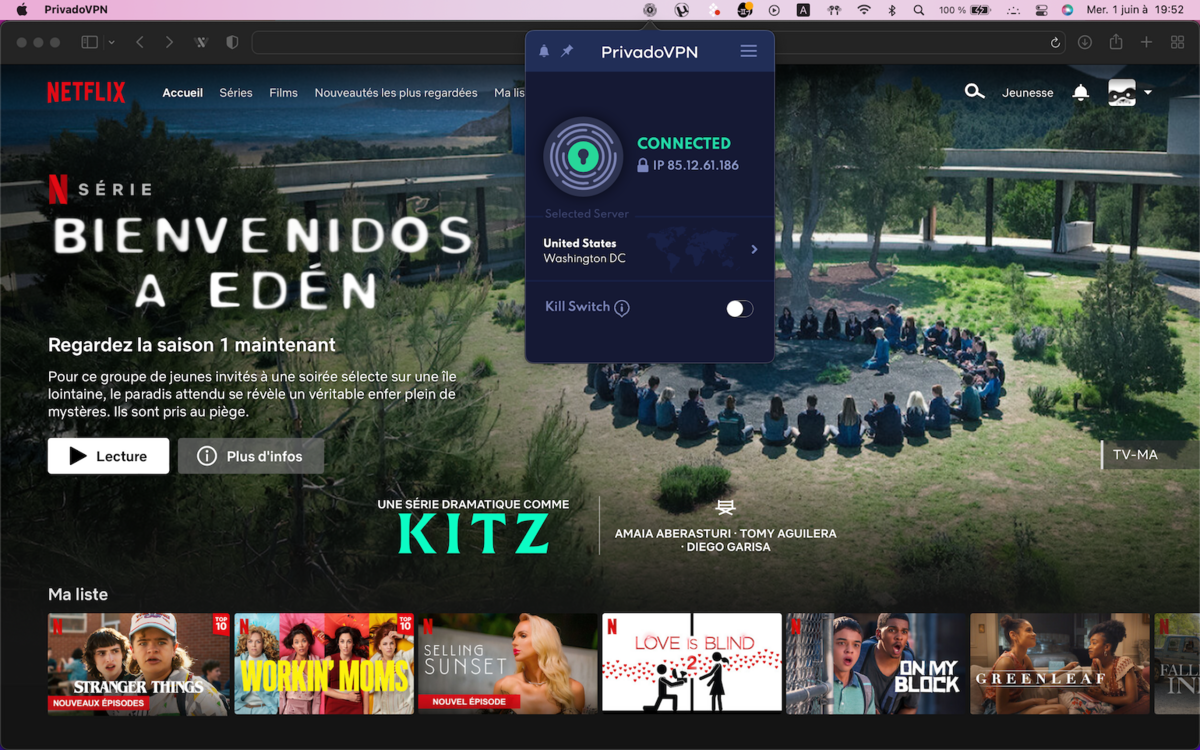Open the Safari share button

[1116, 43]
